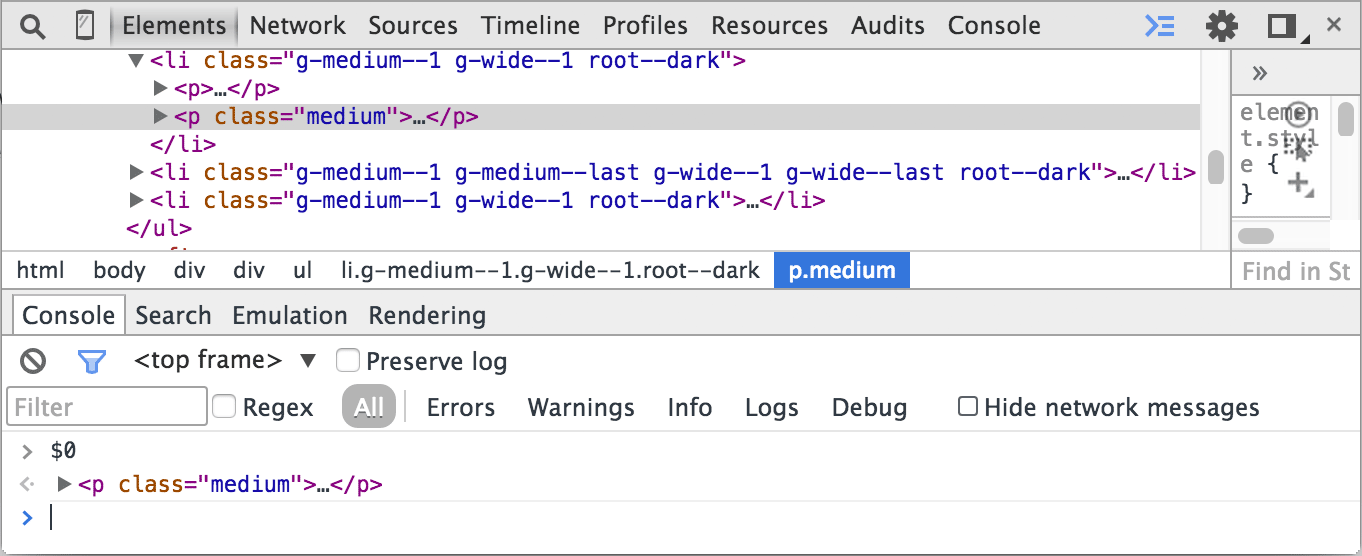Enable Preserve log checkbox

coord(347,360)
